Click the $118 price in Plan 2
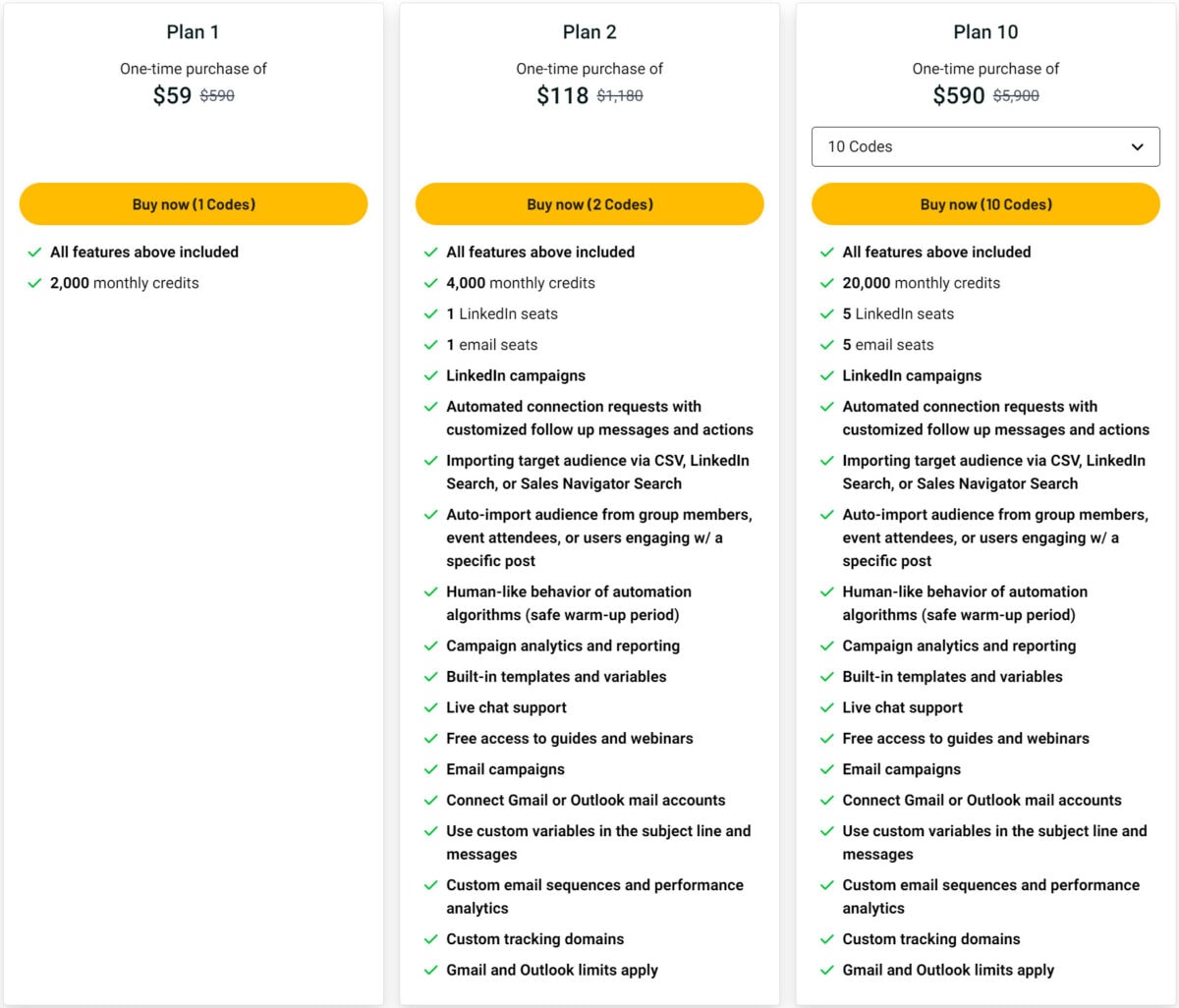 pos(562,95)
